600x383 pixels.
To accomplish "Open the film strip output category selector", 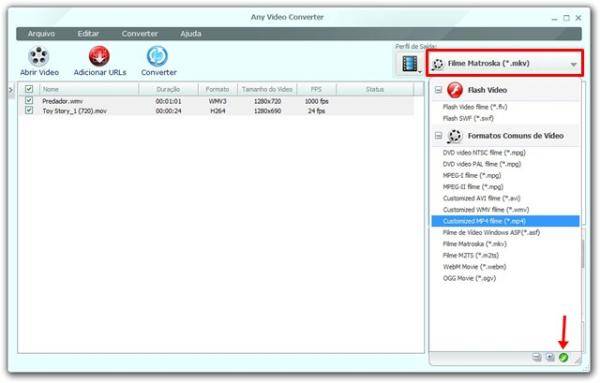I will 410,64.
